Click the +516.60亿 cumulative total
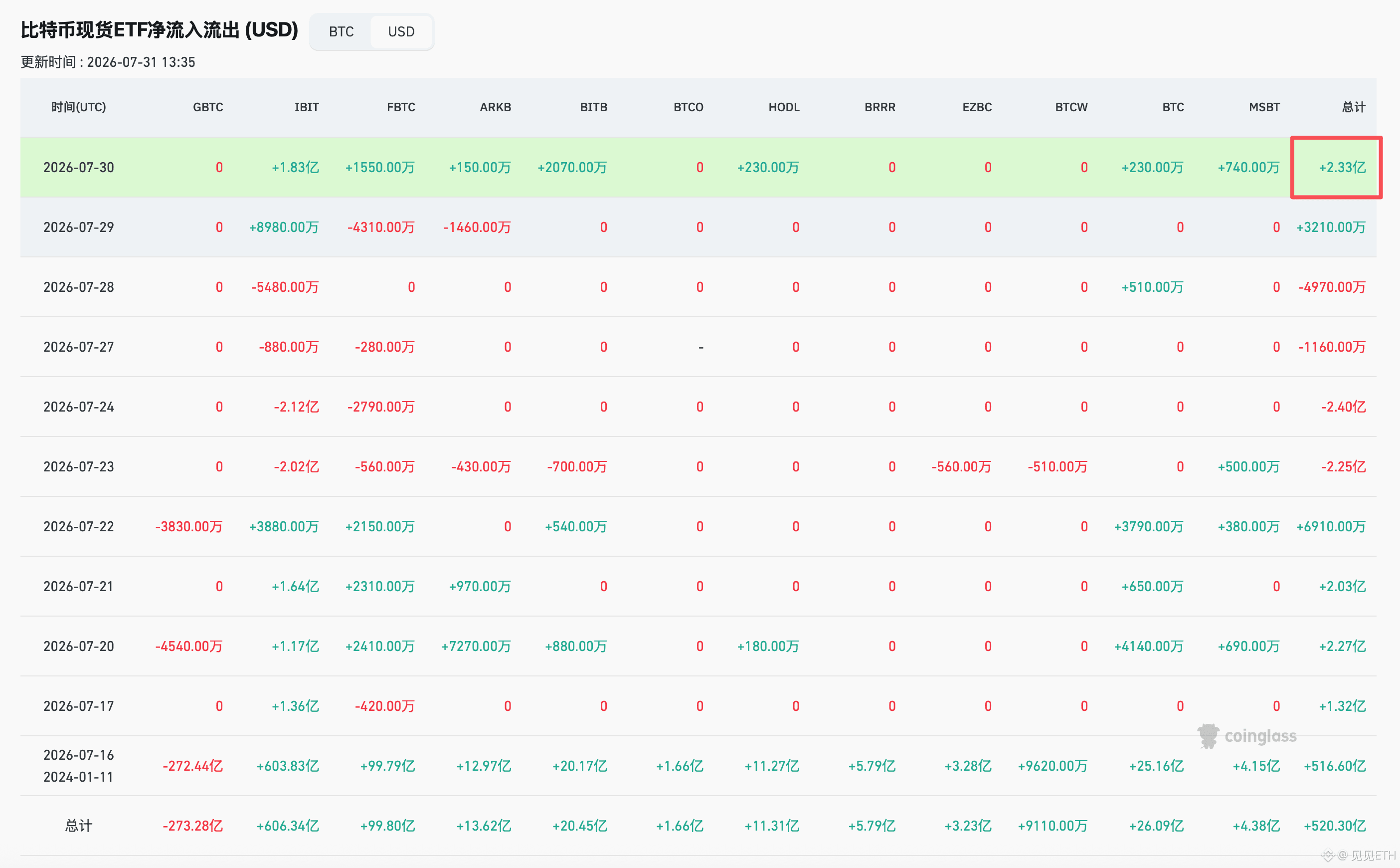 tap(1335, 766)
